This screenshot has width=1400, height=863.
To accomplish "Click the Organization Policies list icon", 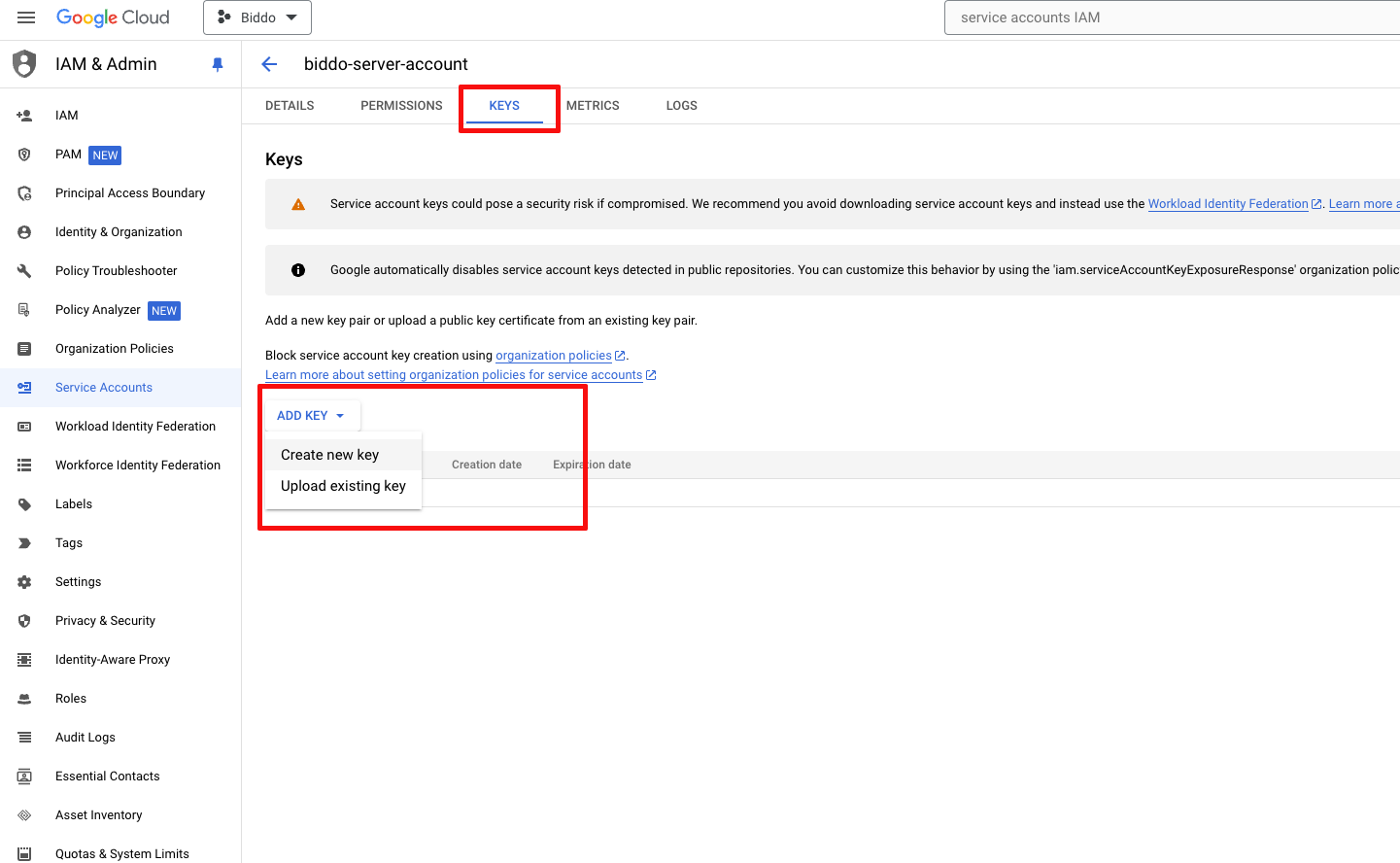I will [24, 349].
